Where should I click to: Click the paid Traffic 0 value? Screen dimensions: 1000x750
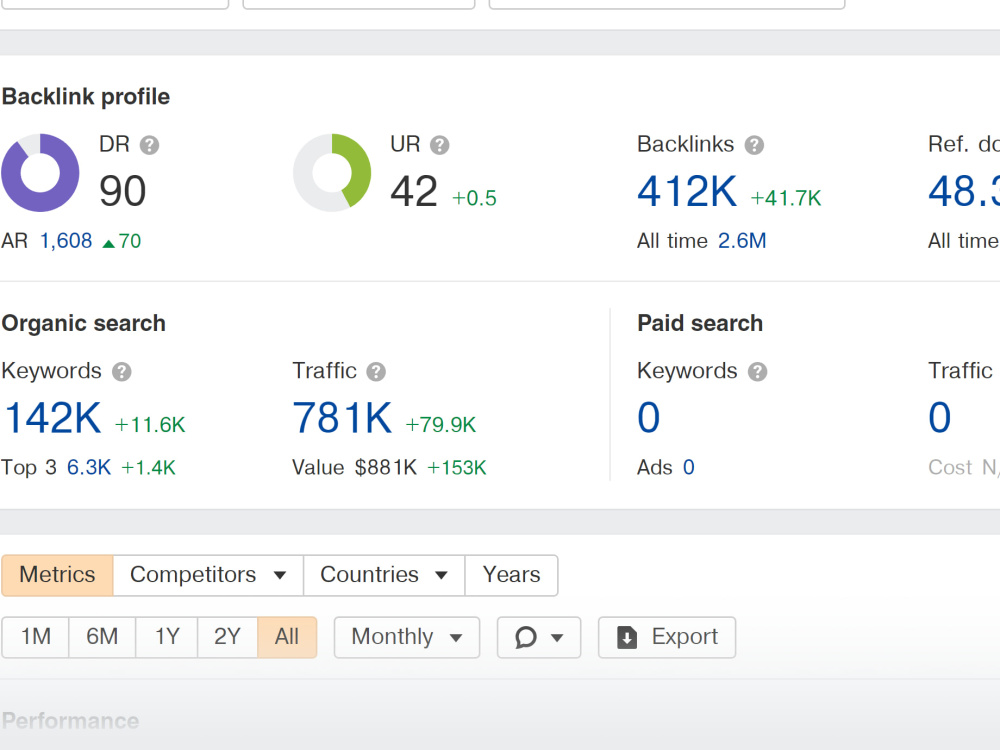click(x=939, y=418)
